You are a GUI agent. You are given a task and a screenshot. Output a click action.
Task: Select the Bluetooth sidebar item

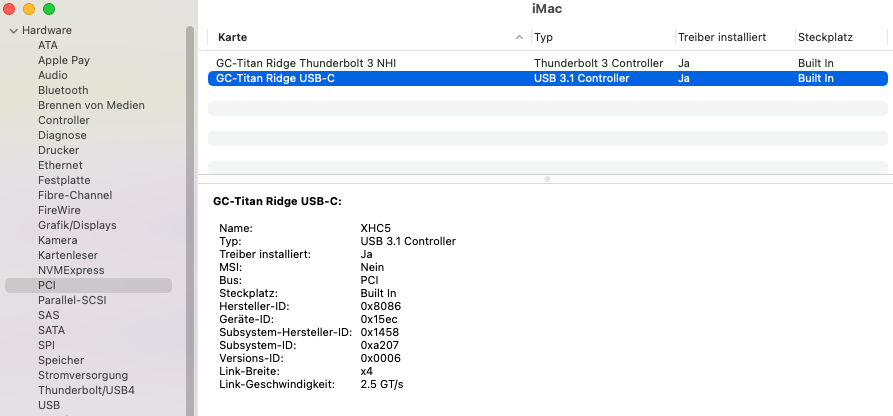[63, 90]
